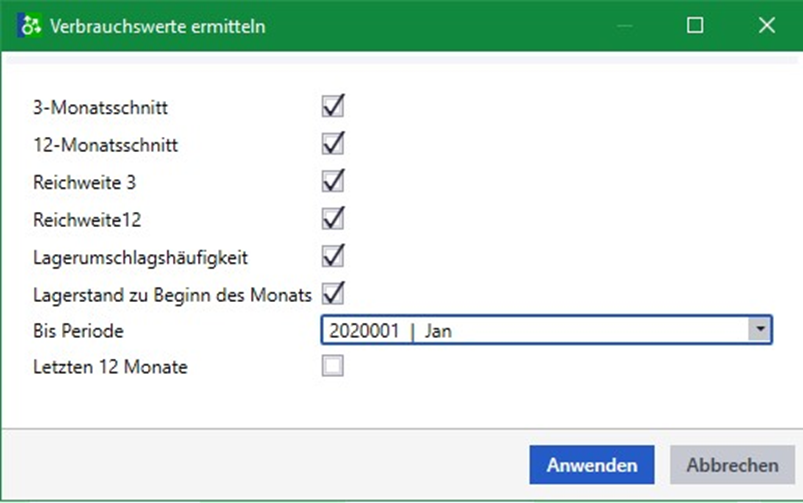Toggle the Lagerumschlagshäufigkeit checkbox
803x503 pixels.
[333, 256]
